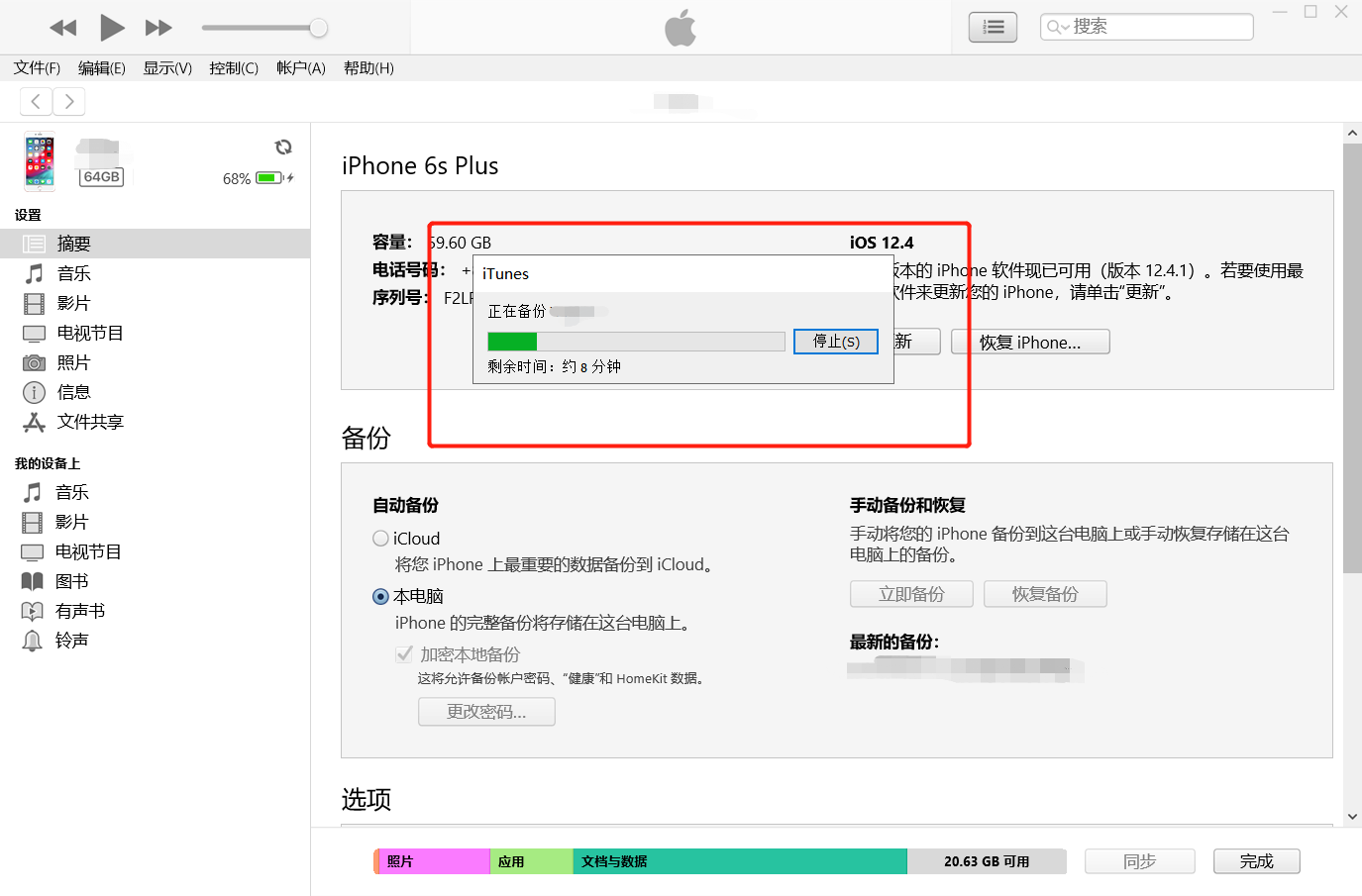Click the battery charging icon
This screenshot has height=896, width=1362.
[x=275, y=178]
